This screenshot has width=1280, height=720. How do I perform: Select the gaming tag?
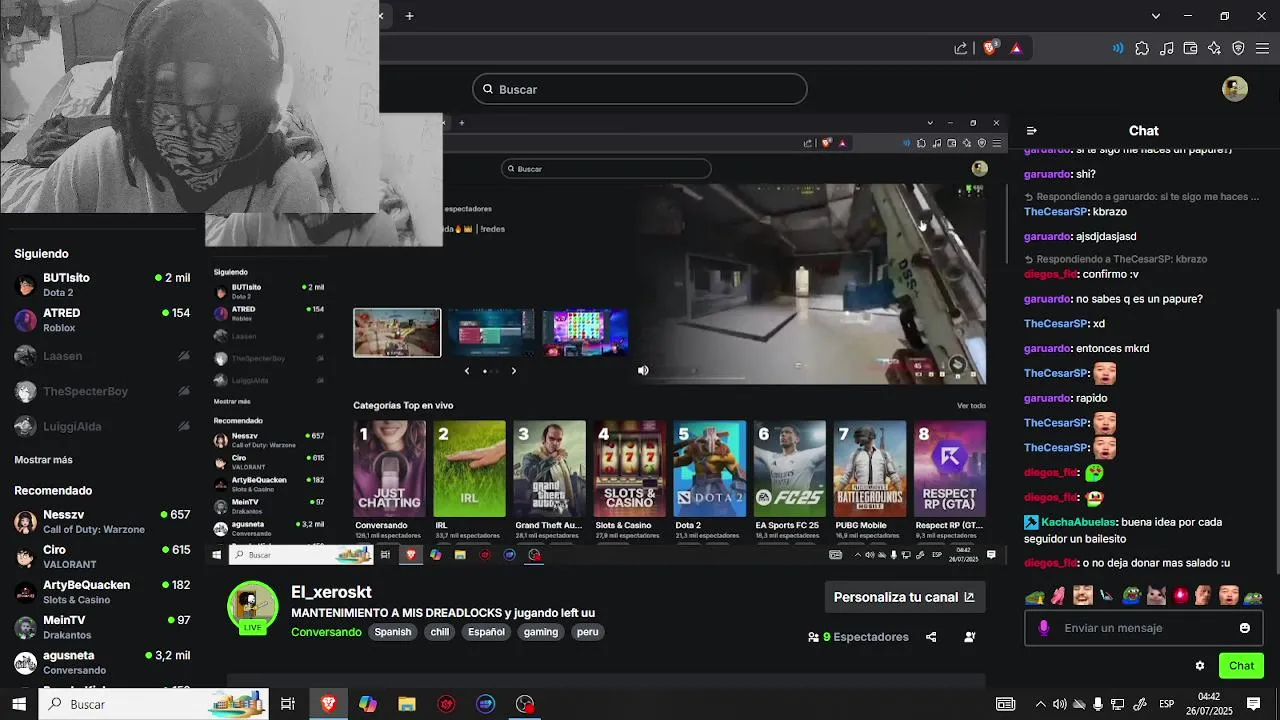click(541, 632)
